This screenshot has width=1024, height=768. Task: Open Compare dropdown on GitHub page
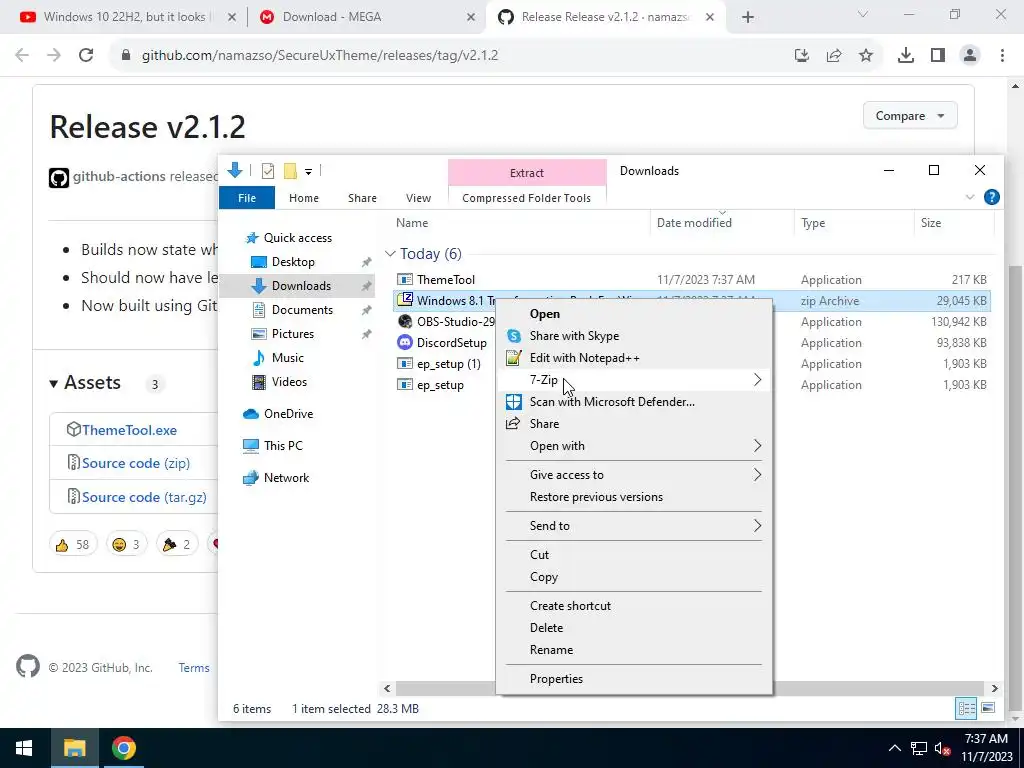point(910,116)
